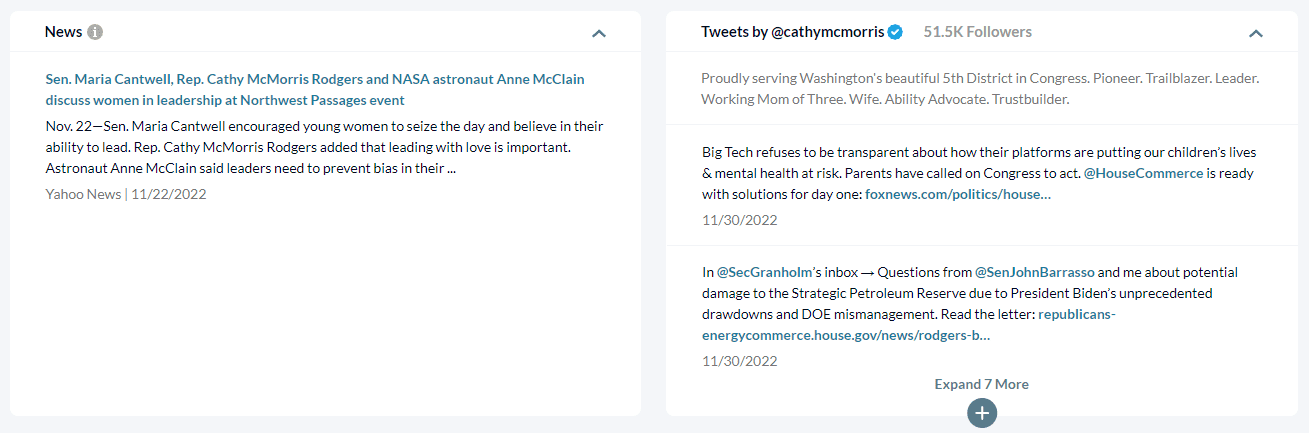The height and width of the screenshot is (433, 1309).
Task: Click the news summary starting 'Nov. 22'
Action: click(x=324, y=147)
